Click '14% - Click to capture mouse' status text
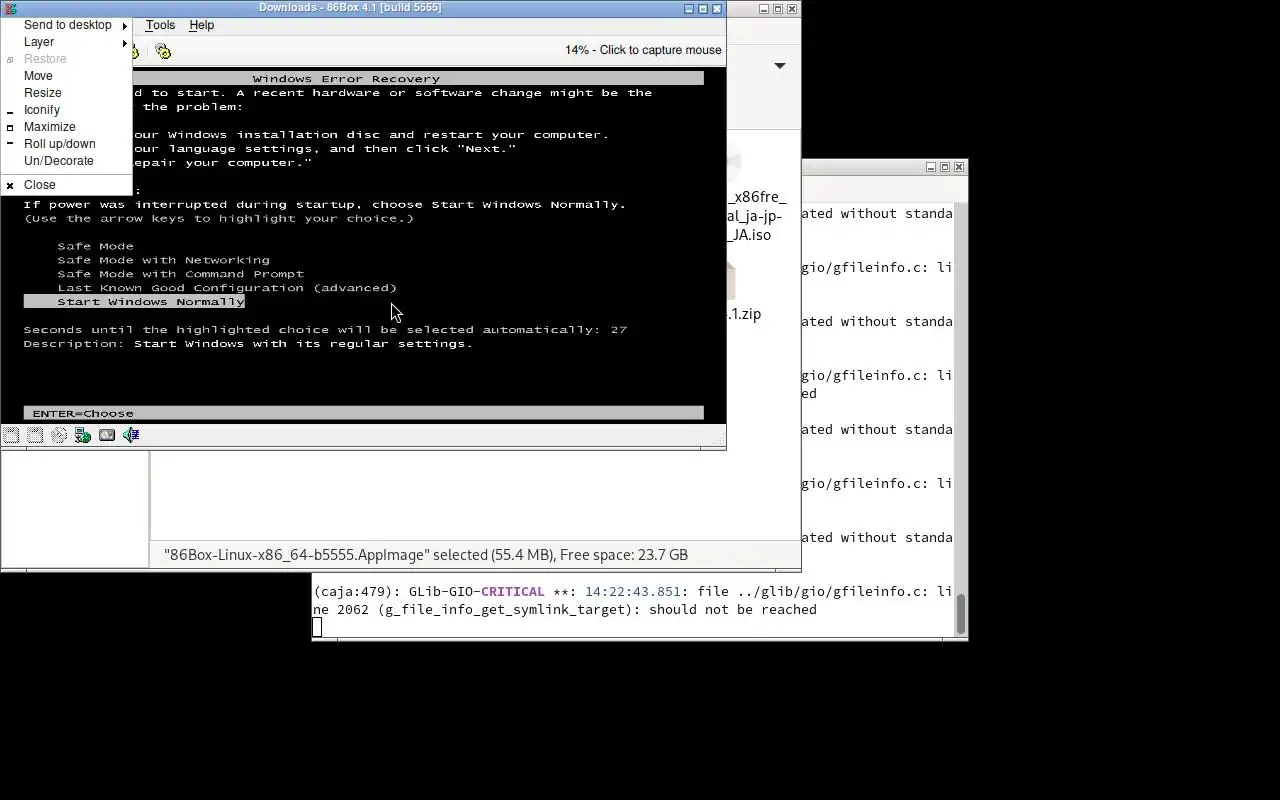This screenshot has height=800, width=1280. tap(643, 50)
